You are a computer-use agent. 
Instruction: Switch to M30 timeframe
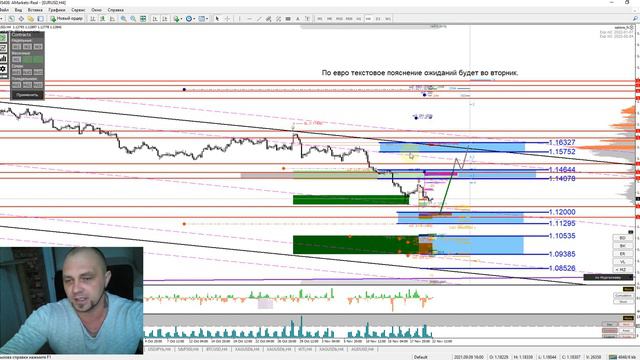pyautogui.click(x=349, y=19)
